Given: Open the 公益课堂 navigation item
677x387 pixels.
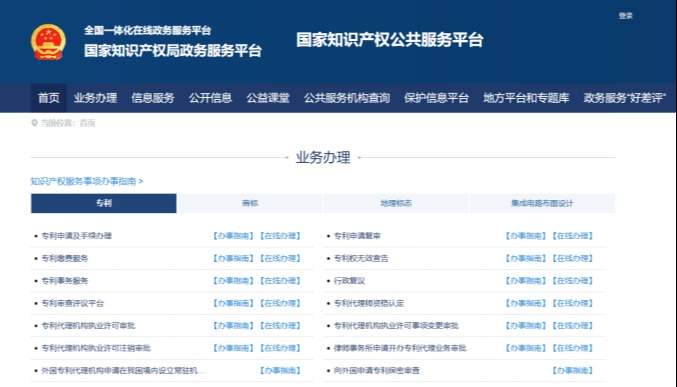Looking at the screenshot, I should 268,98.
